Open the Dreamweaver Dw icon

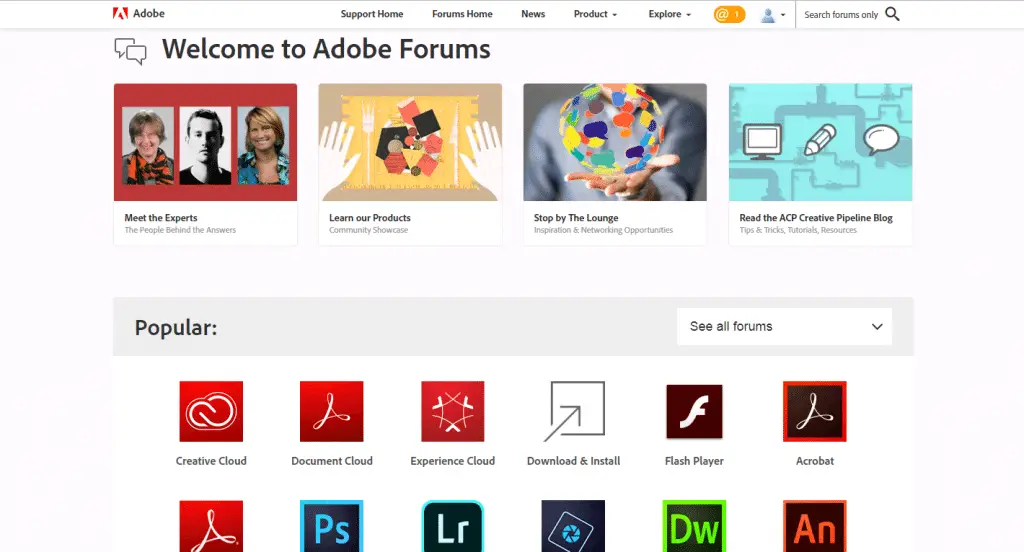(694, 527)
